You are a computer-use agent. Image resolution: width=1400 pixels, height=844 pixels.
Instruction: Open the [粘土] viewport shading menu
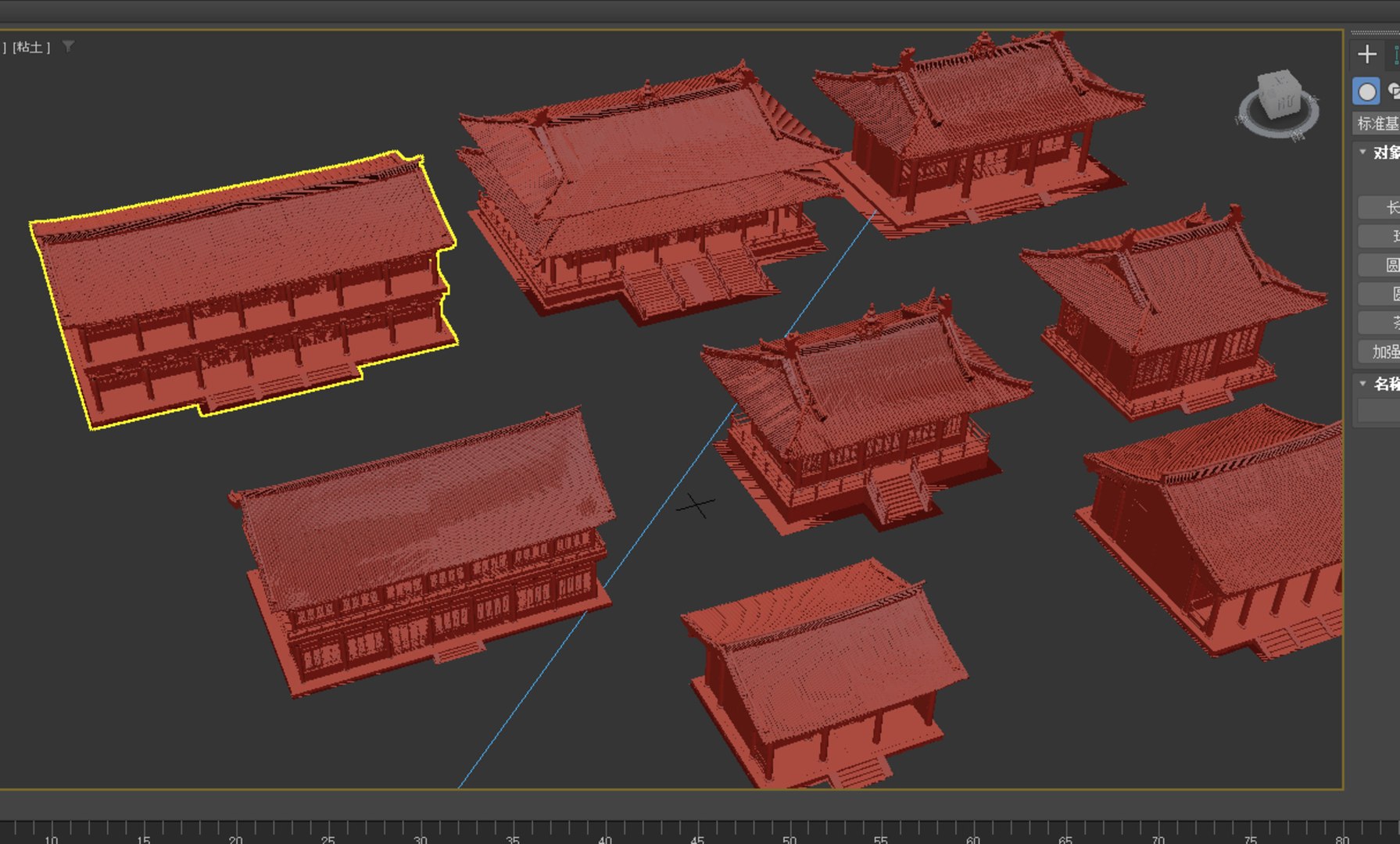pos(32,48)
